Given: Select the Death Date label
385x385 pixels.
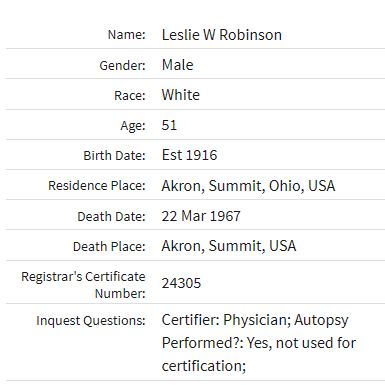Looking at the screenshot, I should (x=111, y=217).
